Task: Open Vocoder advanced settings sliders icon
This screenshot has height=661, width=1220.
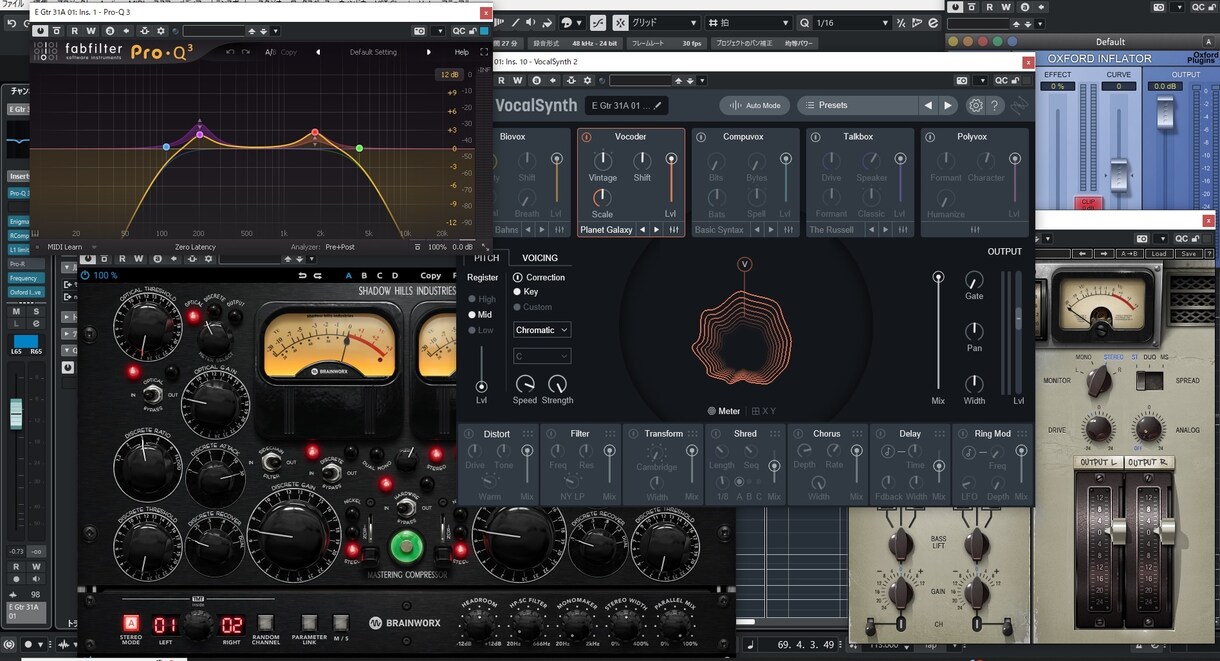Action: tap(674, 229)
